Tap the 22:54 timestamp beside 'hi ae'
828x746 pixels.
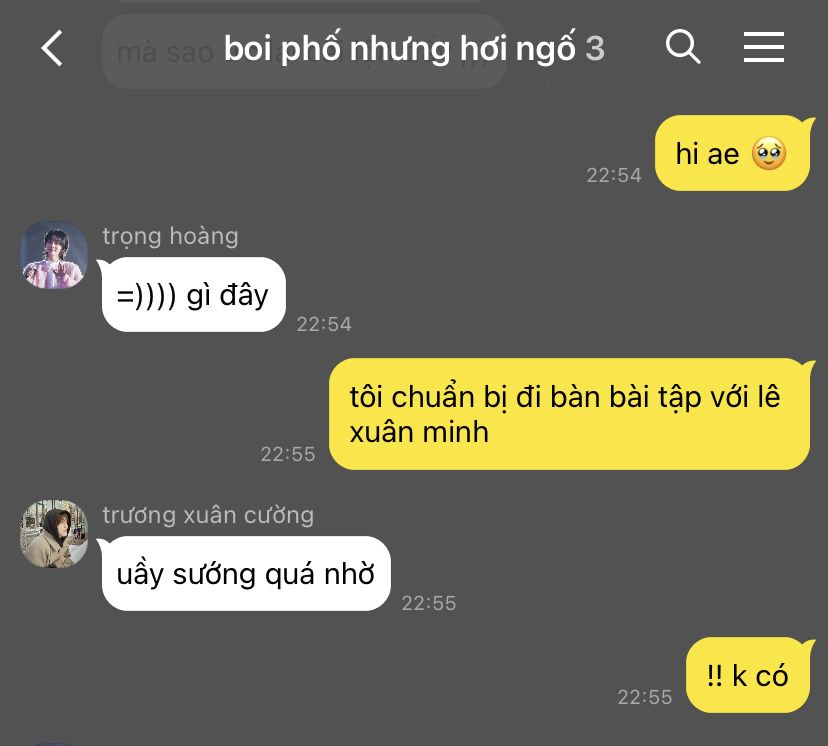(614, 175)
